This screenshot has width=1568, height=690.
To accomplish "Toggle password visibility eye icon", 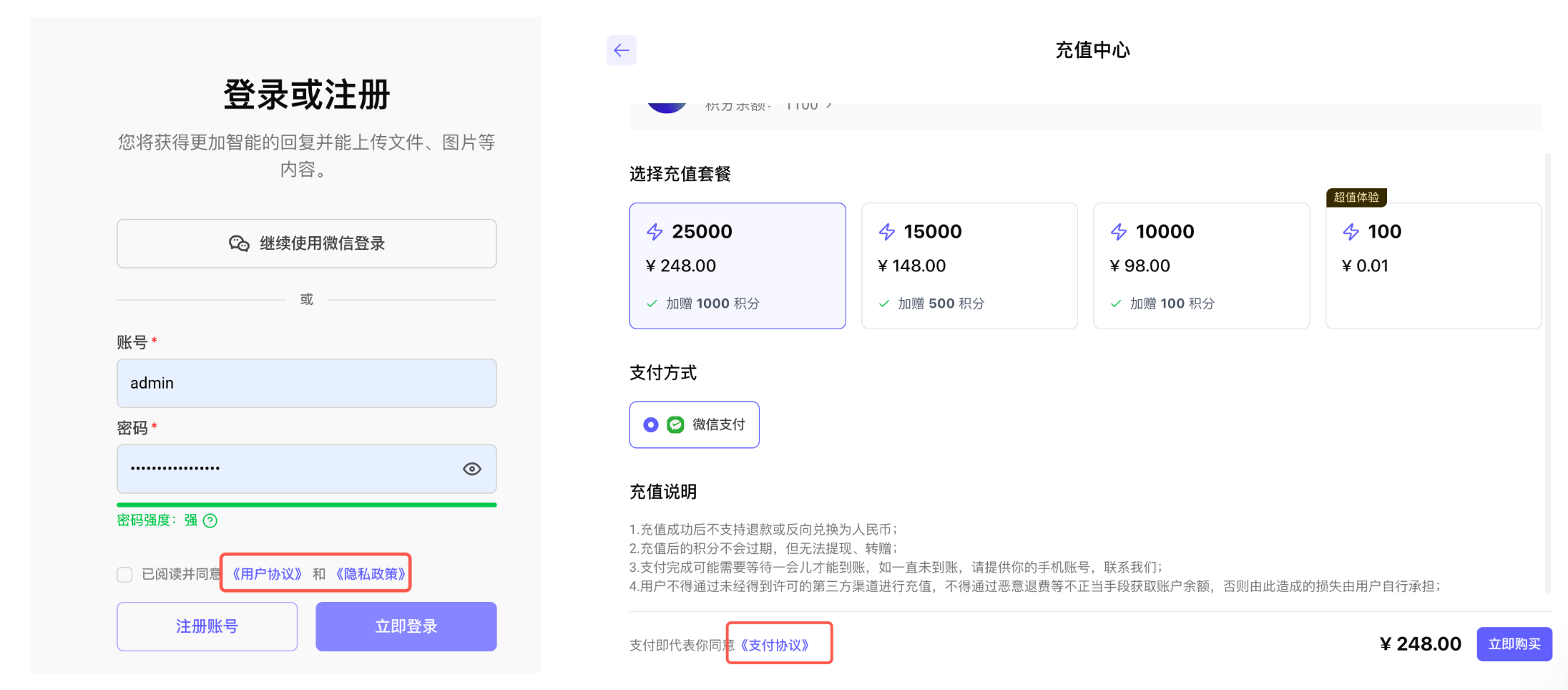I will (471, 469).
